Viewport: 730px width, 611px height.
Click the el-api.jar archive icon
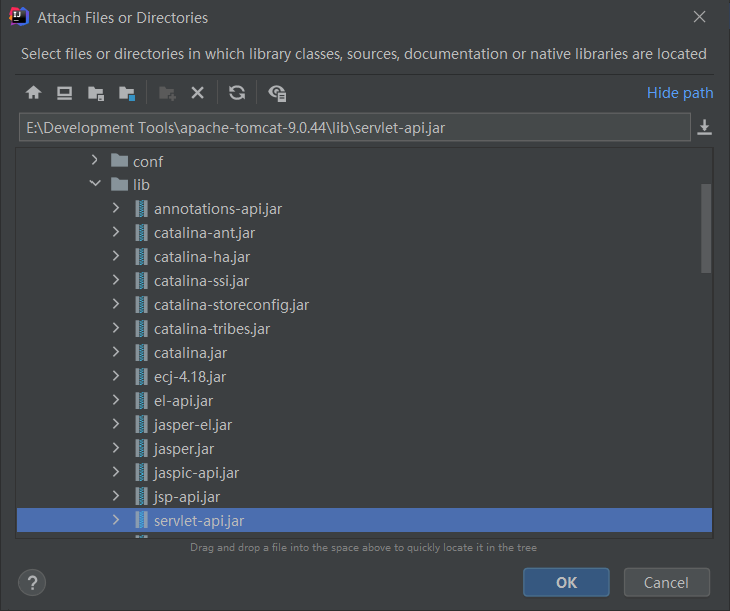[x=142, y=401]
